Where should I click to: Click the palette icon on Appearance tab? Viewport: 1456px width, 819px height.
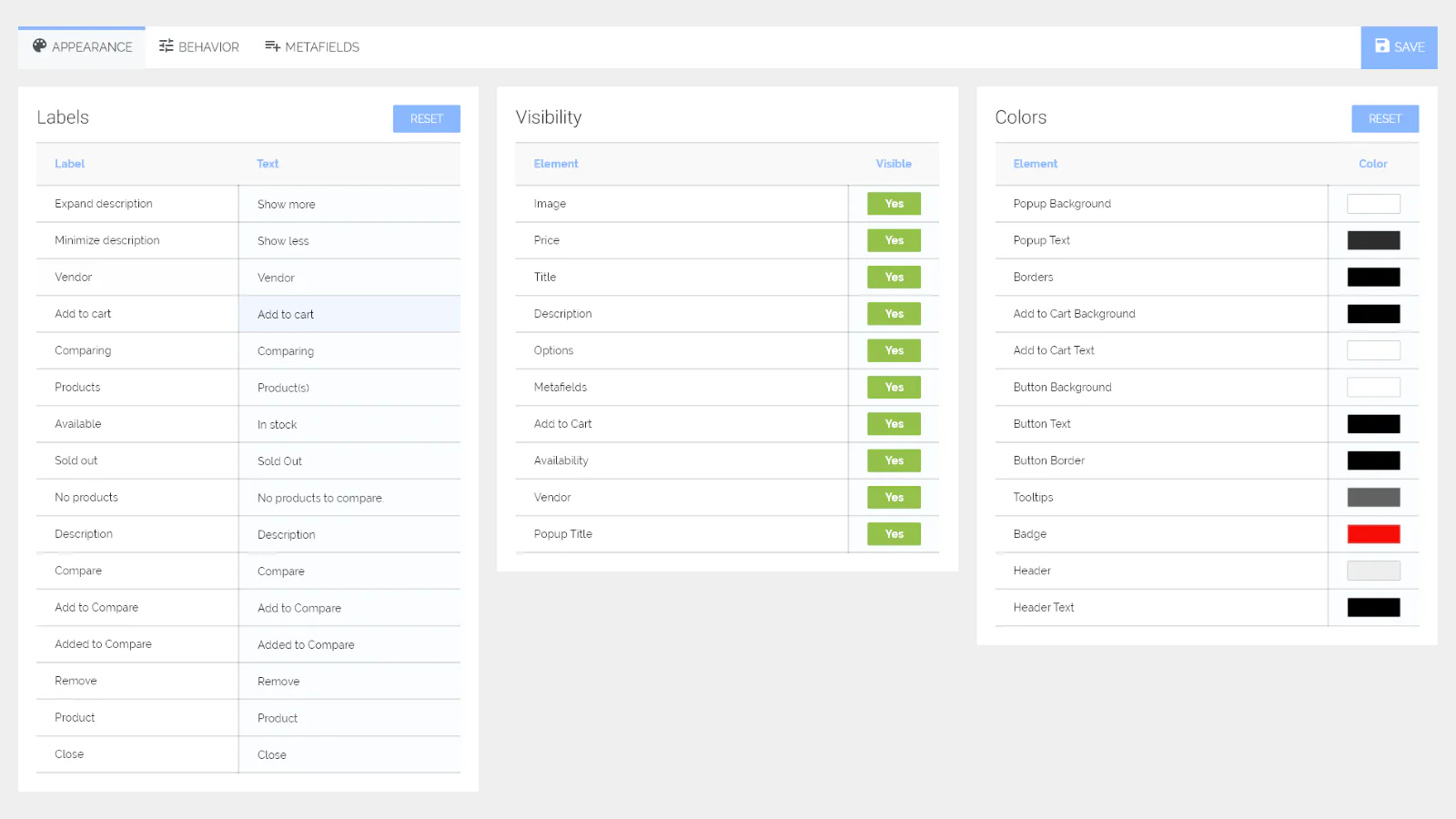[x=39, y=45]
